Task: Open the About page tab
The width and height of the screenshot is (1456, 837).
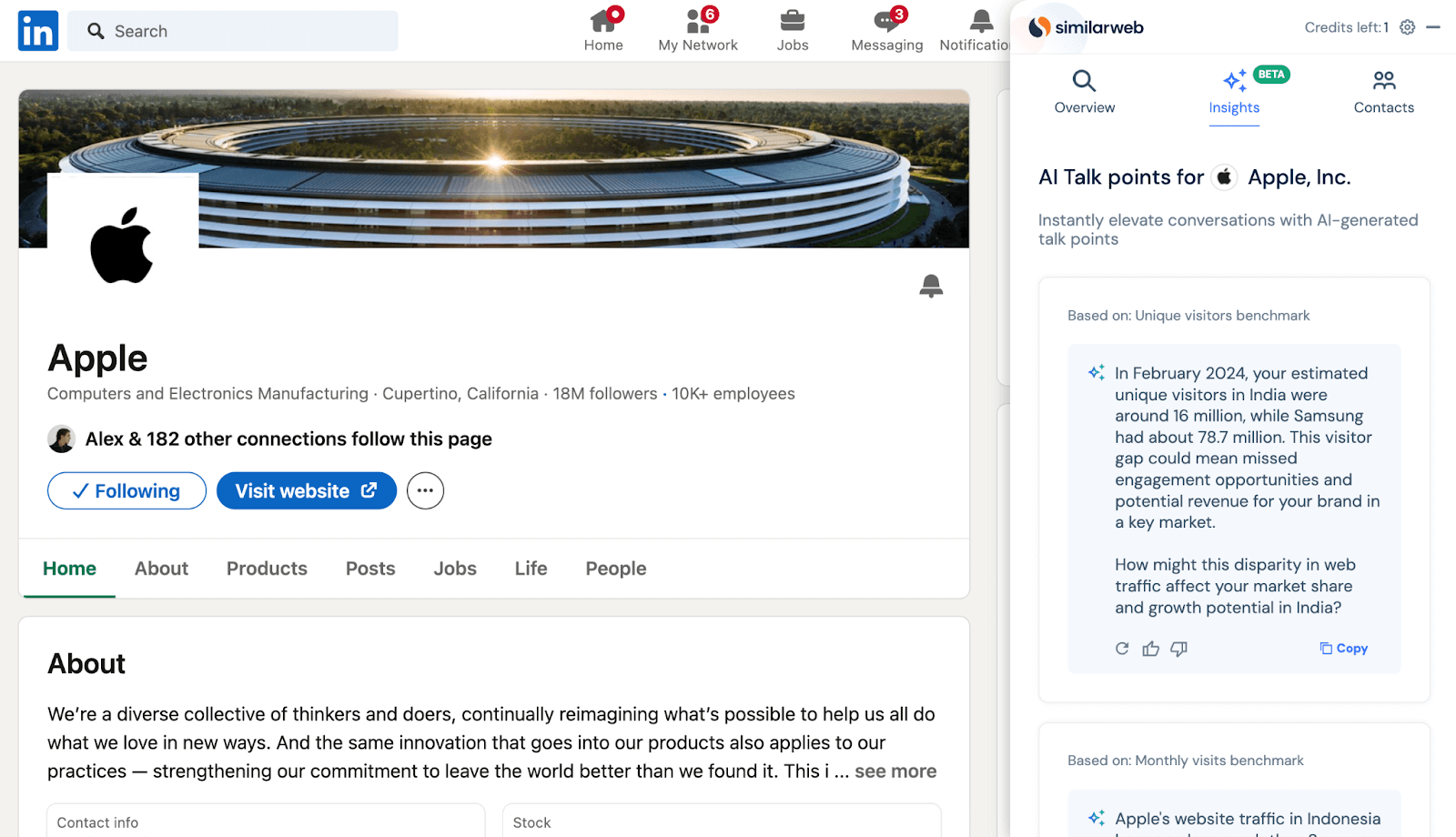Action: tap(161, 569)
